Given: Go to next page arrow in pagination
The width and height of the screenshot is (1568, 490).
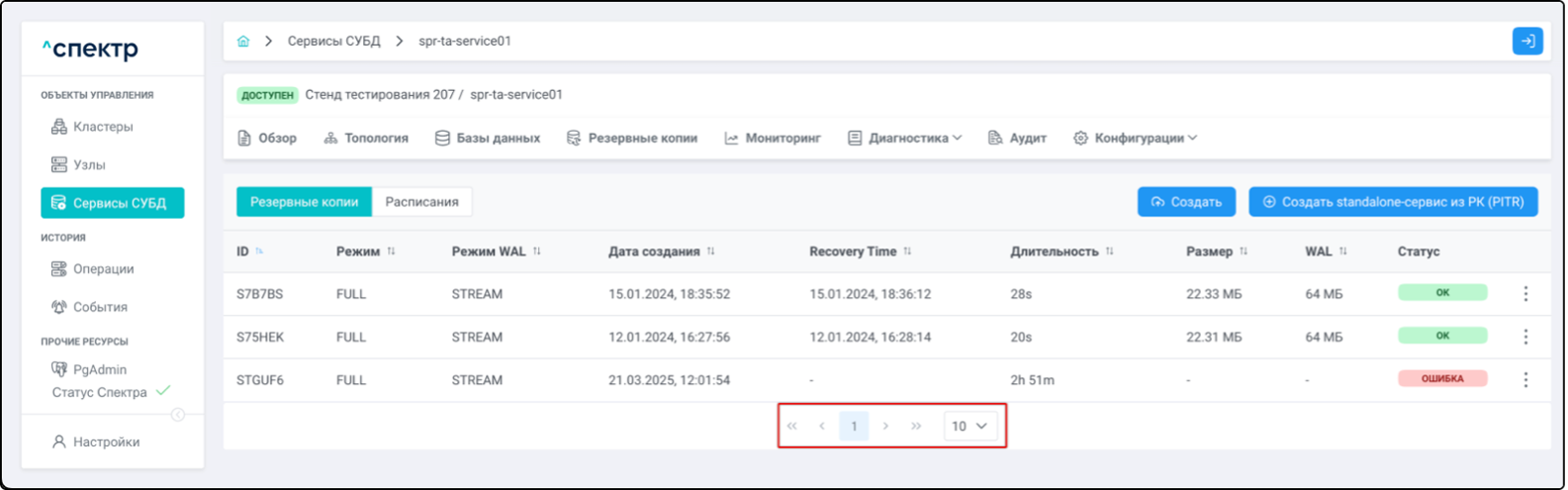Looking at the screenshot, I should pyautogui.click(x=885, y=427).
